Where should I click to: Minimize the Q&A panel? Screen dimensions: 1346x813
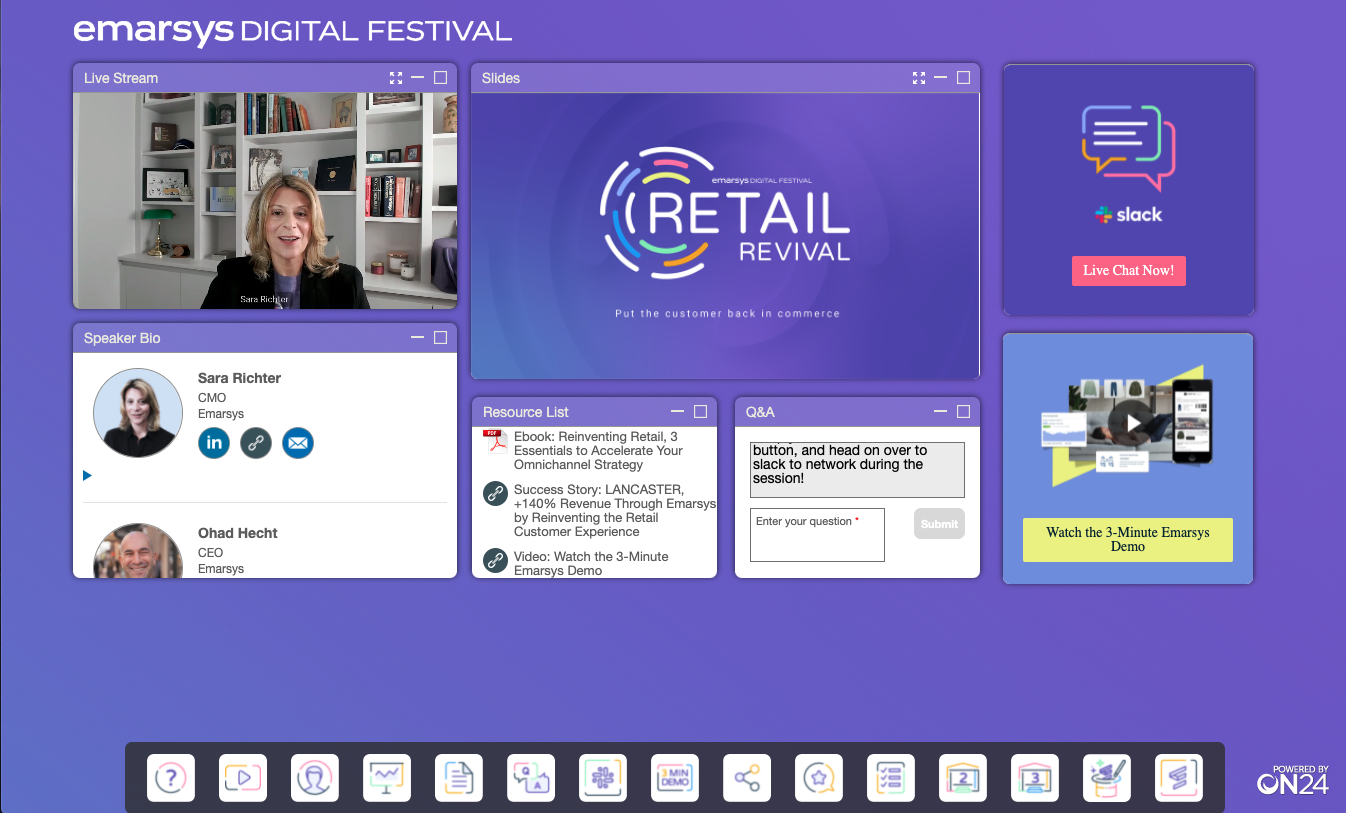pos(941,412)
